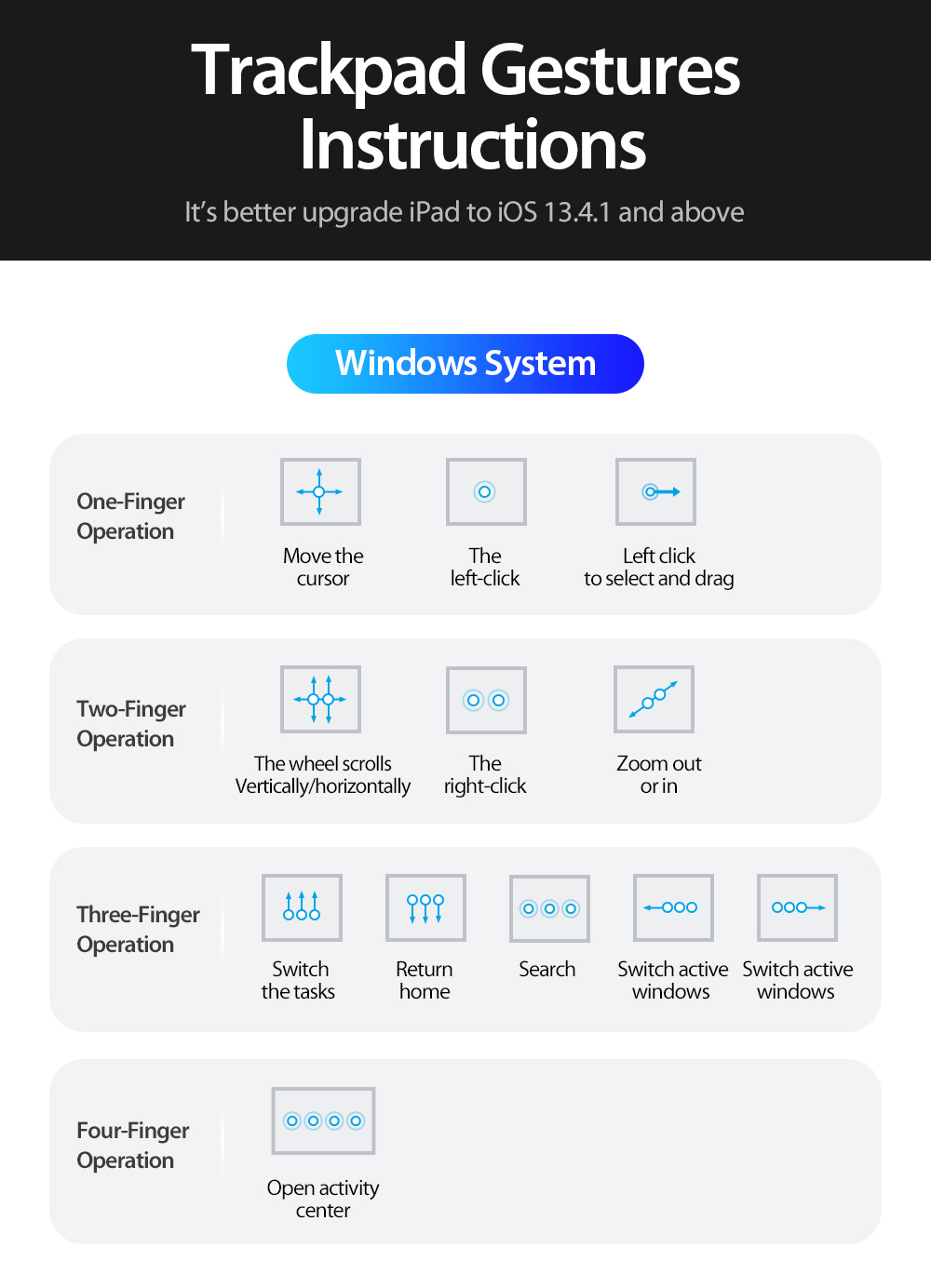931x1288 pixels.
Task: Select the Two-Finger Operation label
Action: pyautogui.click(x=130, y=724)
